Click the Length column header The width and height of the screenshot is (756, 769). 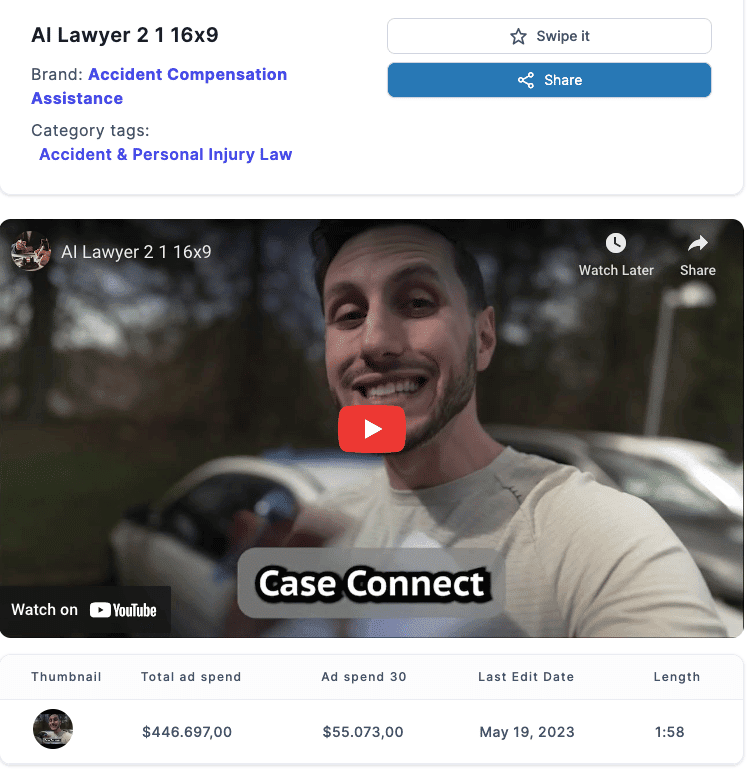[x=677, y=677]
